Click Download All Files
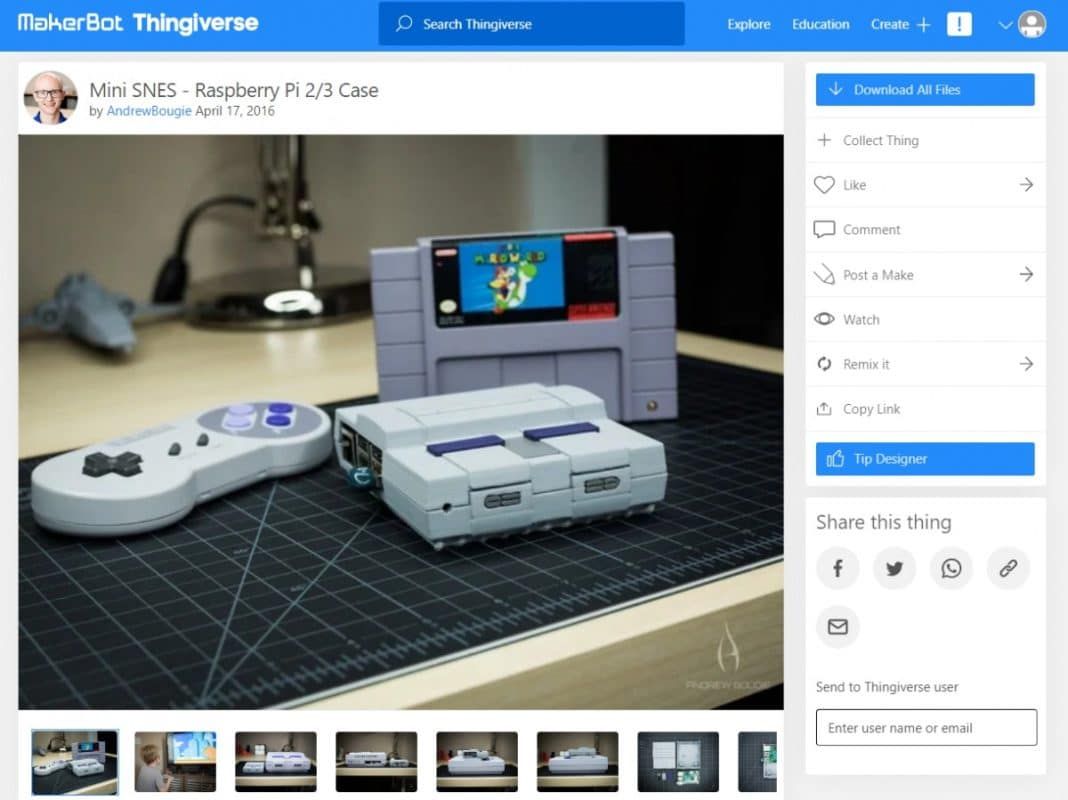The image size is (1068, 800). coord(923,89)
